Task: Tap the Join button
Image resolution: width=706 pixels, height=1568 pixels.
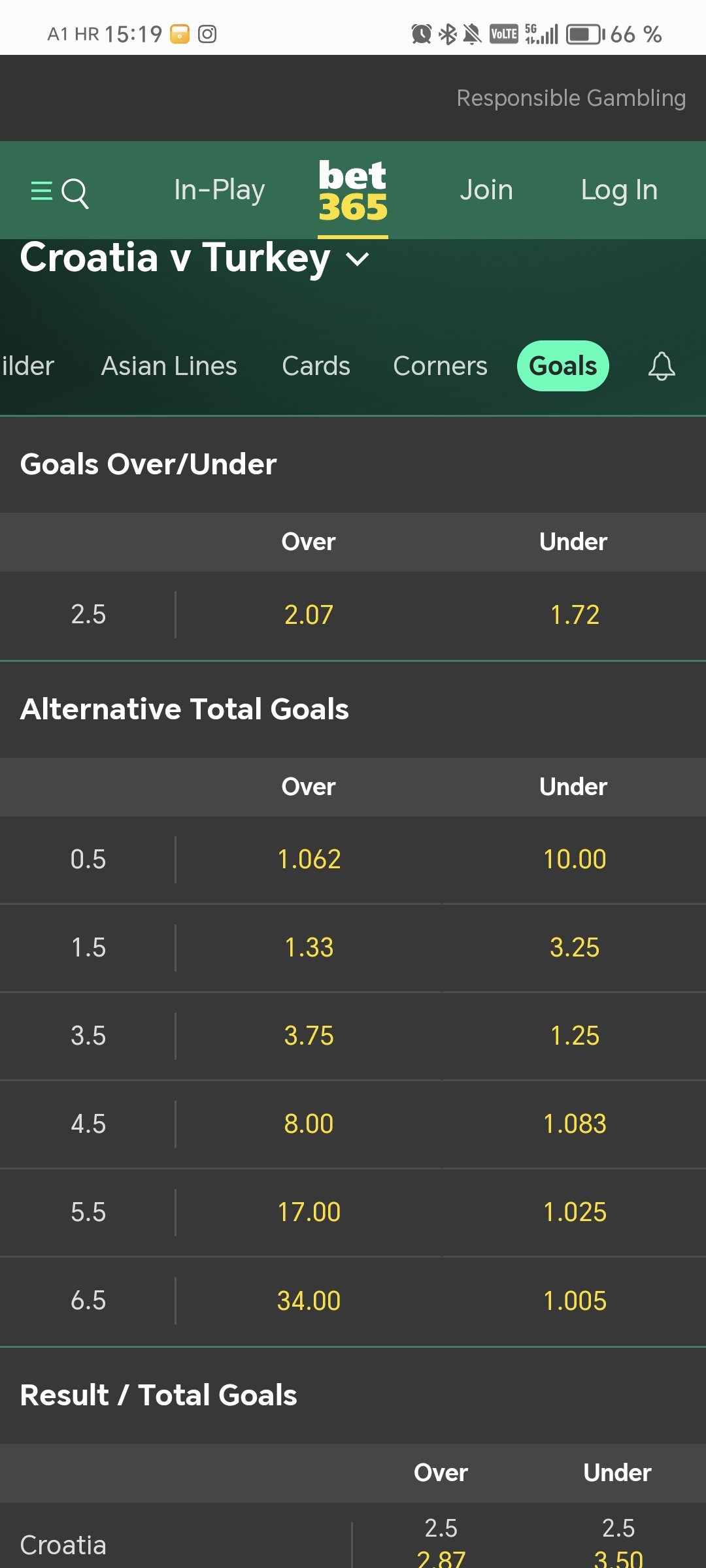Action: [486, 190]
